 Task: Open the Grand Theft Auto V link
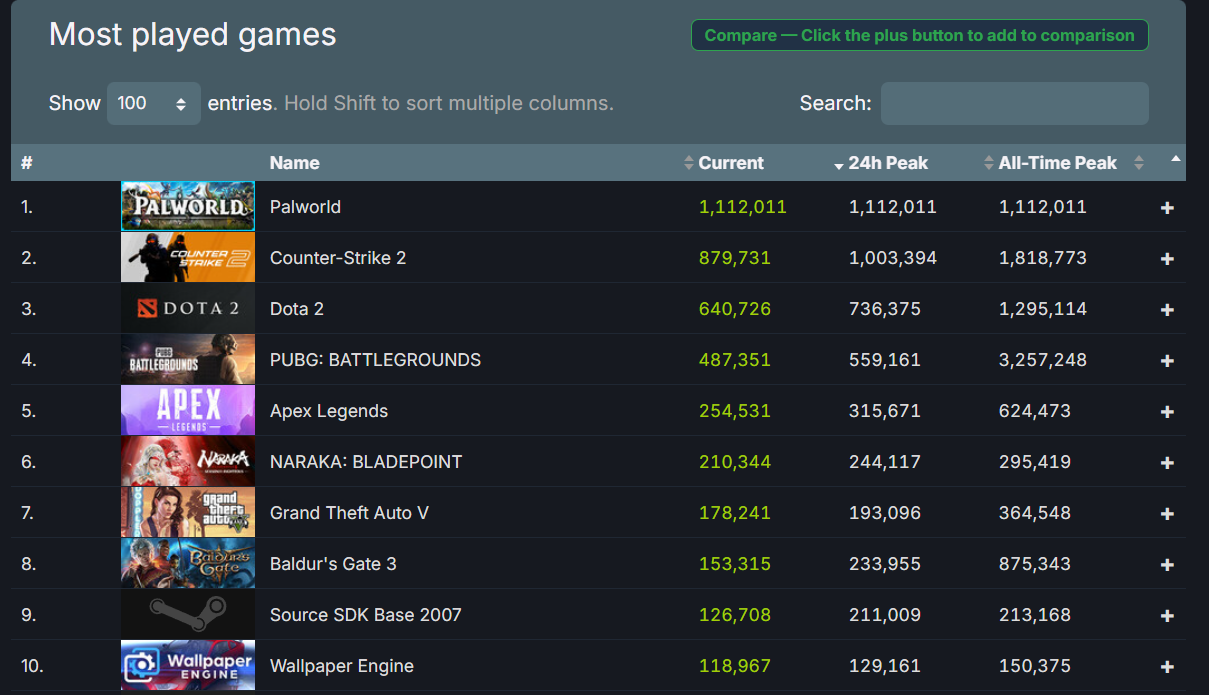[349, 513]
